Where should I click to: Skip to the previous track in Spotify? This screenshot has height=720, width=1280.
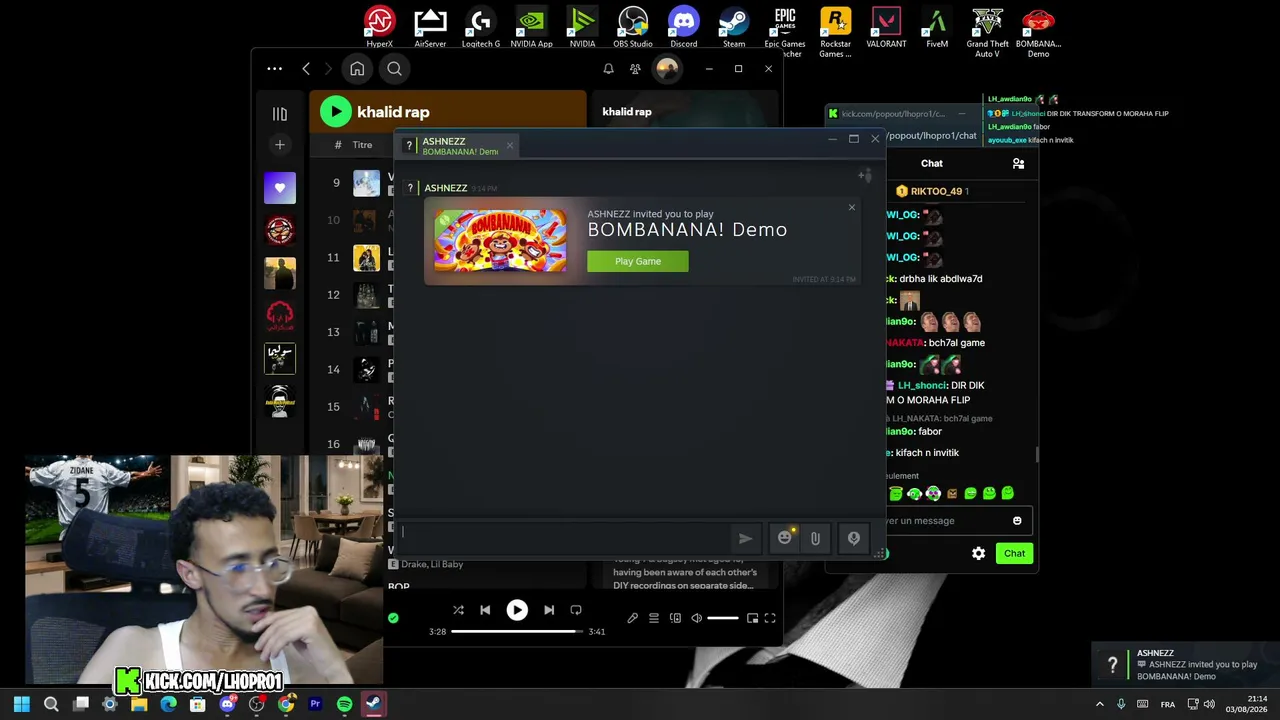pyautogui.click(x=485, y=610)
